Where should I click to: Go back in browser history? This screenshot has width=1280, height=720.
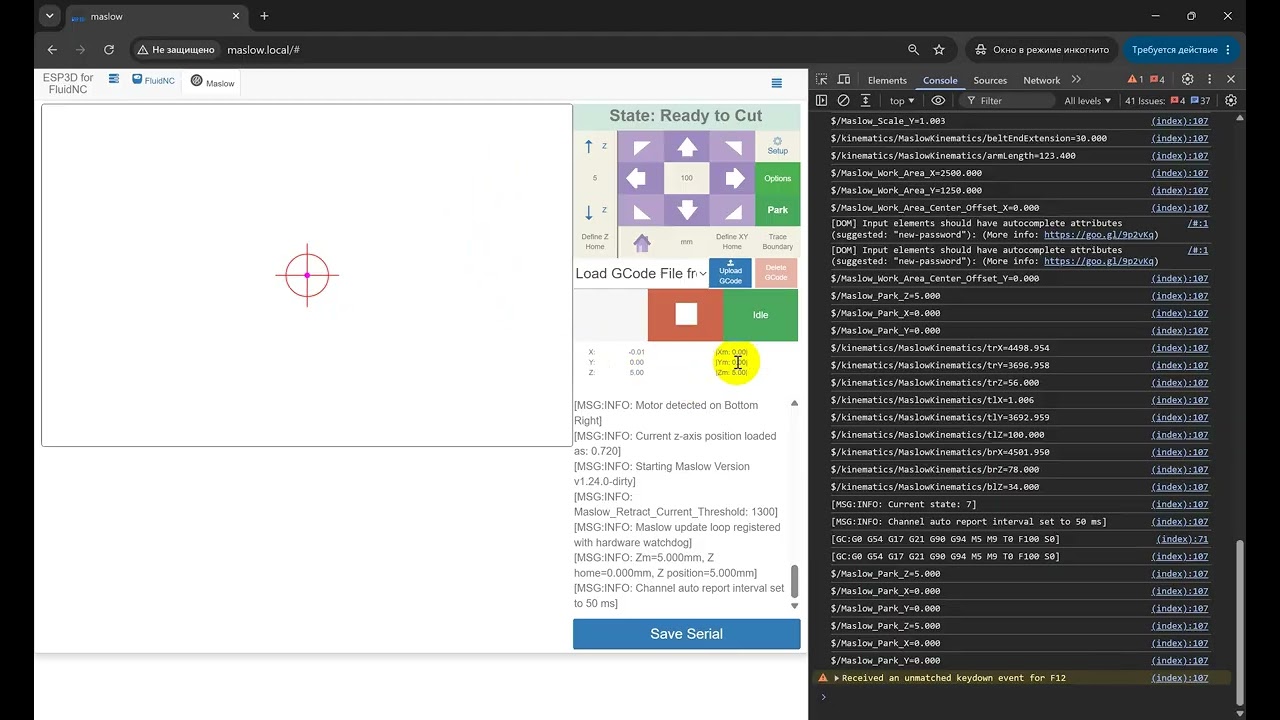[x=52, y=49]
